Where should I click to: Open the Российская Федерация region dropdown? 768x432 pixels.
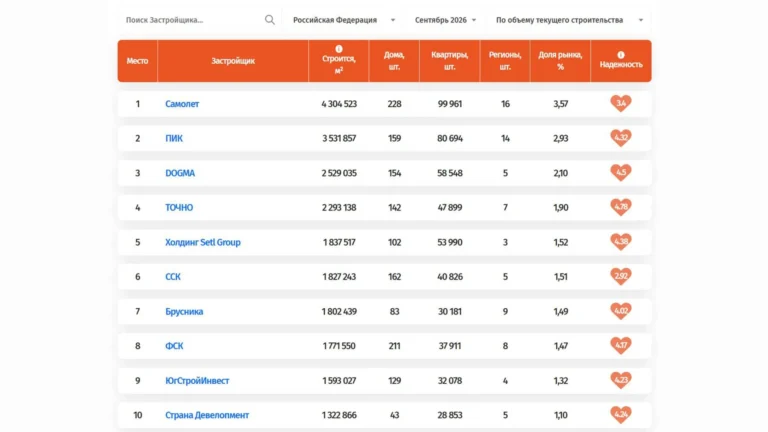(344, 20)
